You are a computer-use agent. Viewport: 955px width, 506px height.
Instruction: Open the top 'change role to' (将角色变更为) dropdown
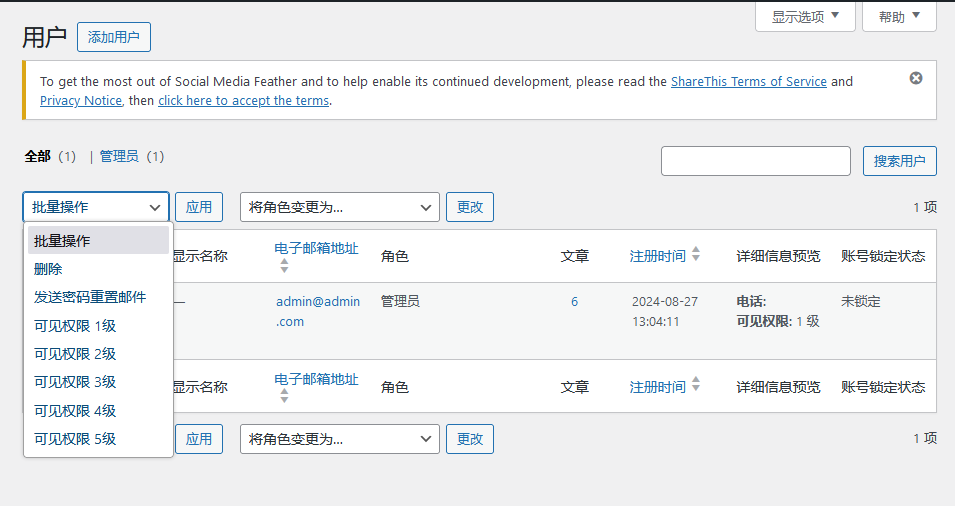pyautogui.click(x=340, y=207)
